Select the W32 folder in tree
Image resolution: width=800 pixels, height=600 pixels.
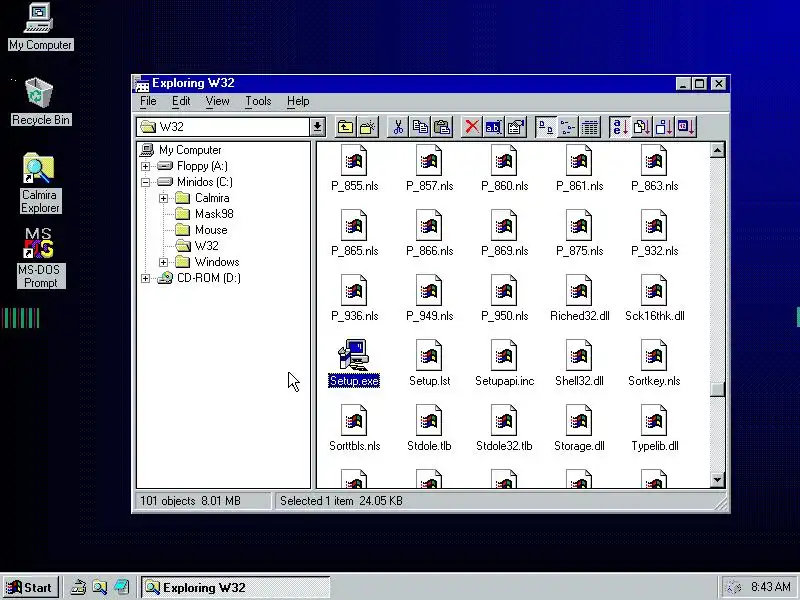coord(197,246)
